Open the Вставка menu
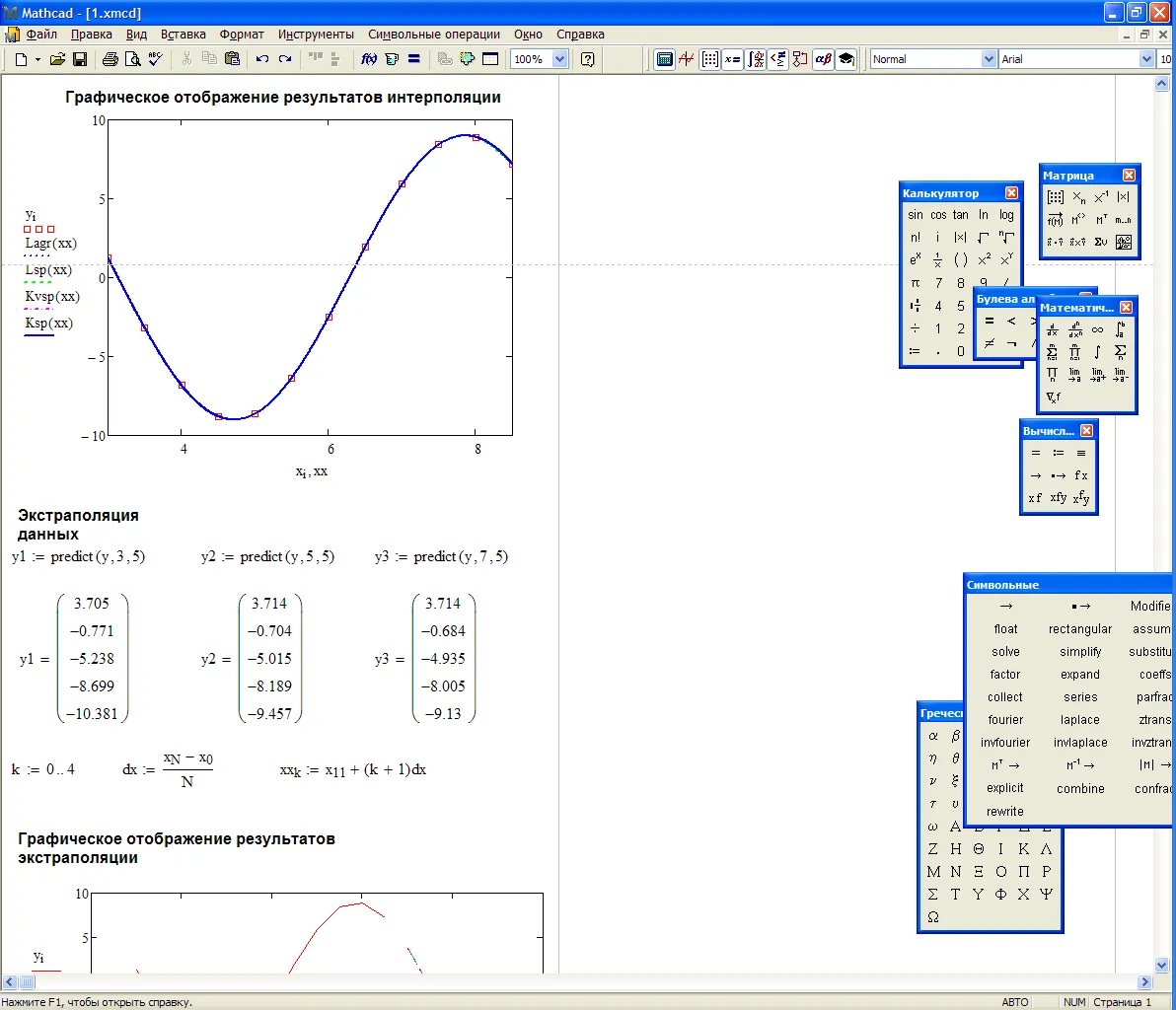 pyautogui.click(x=184, y=34)
